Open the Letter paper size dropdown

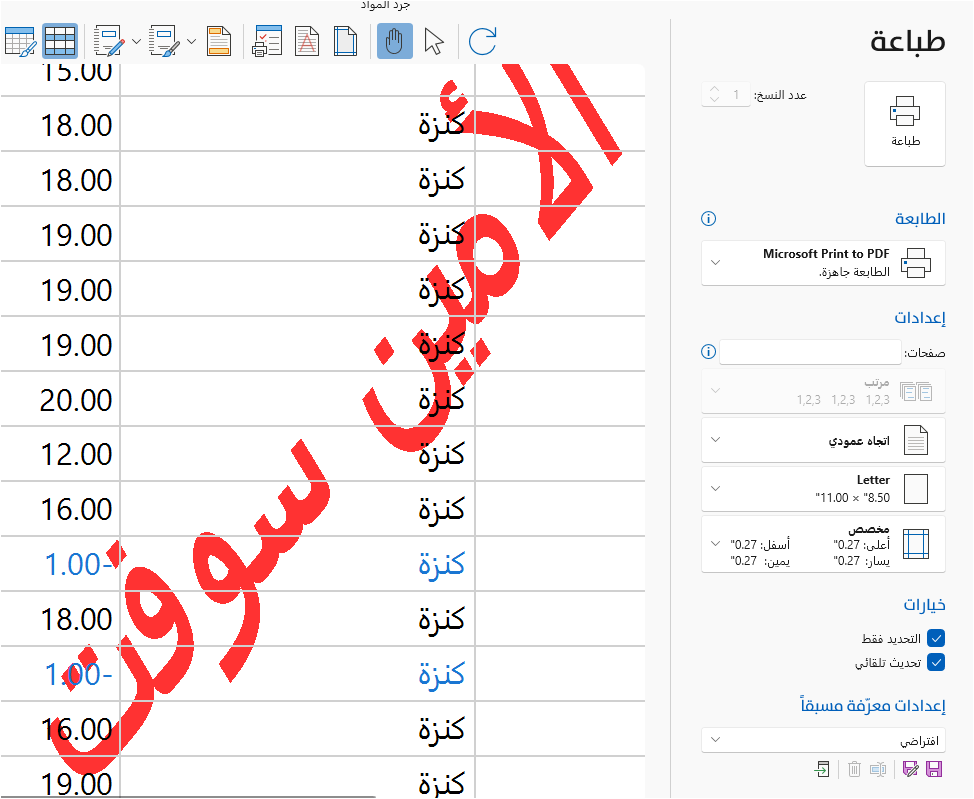823,489
